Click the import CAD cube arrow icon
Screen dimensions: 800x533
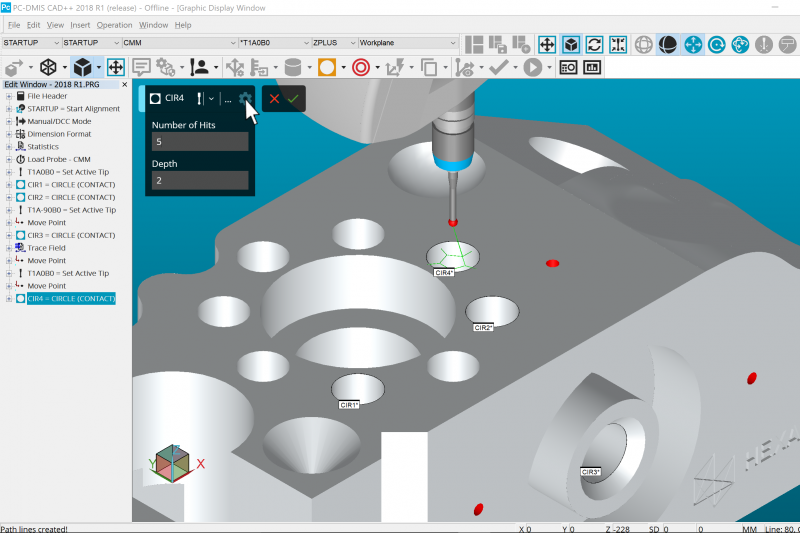pos(14,67)
